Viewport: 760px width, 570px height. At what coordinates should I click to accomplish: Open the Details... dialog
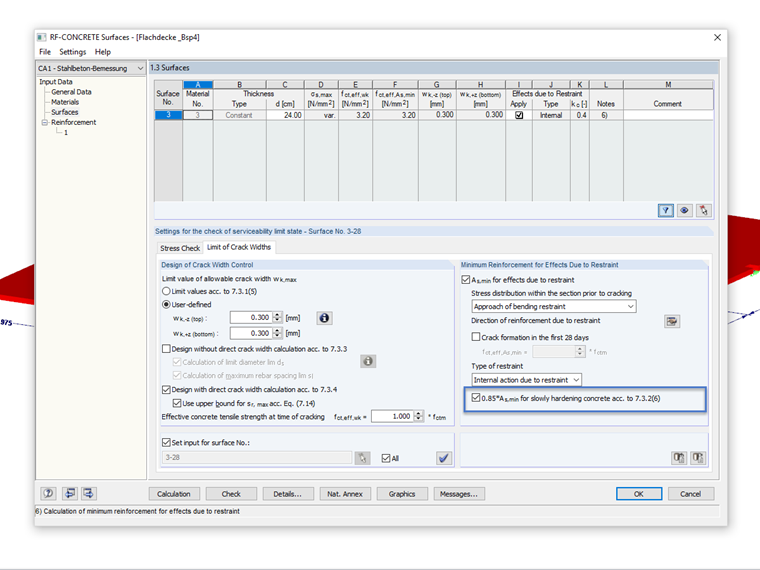[x=288, y=494]
